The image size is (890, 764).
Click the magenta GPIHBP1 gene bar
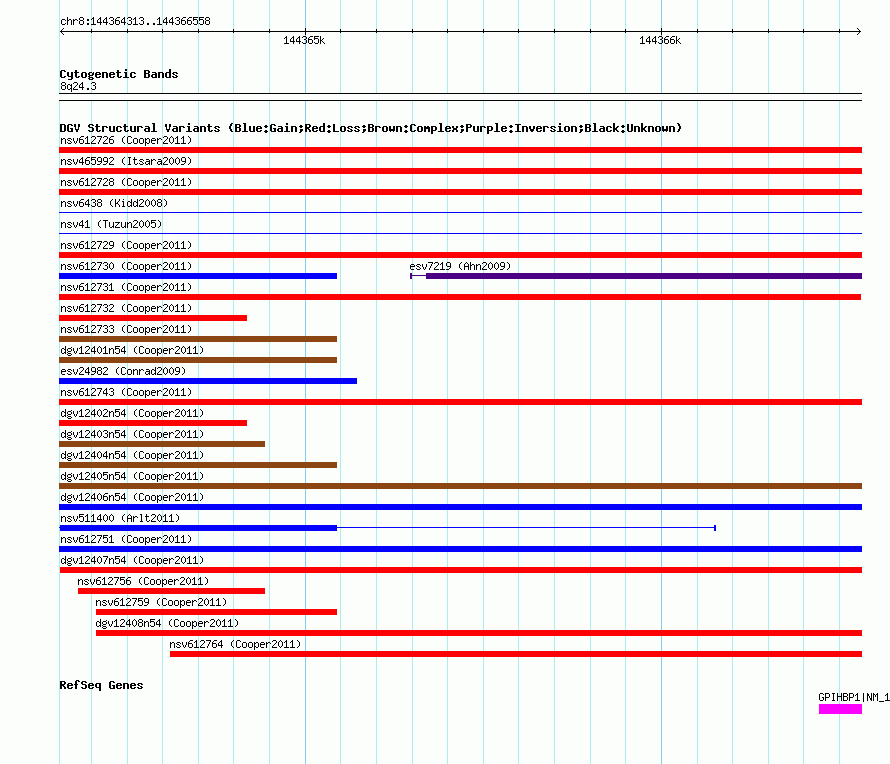coord(840,709)
